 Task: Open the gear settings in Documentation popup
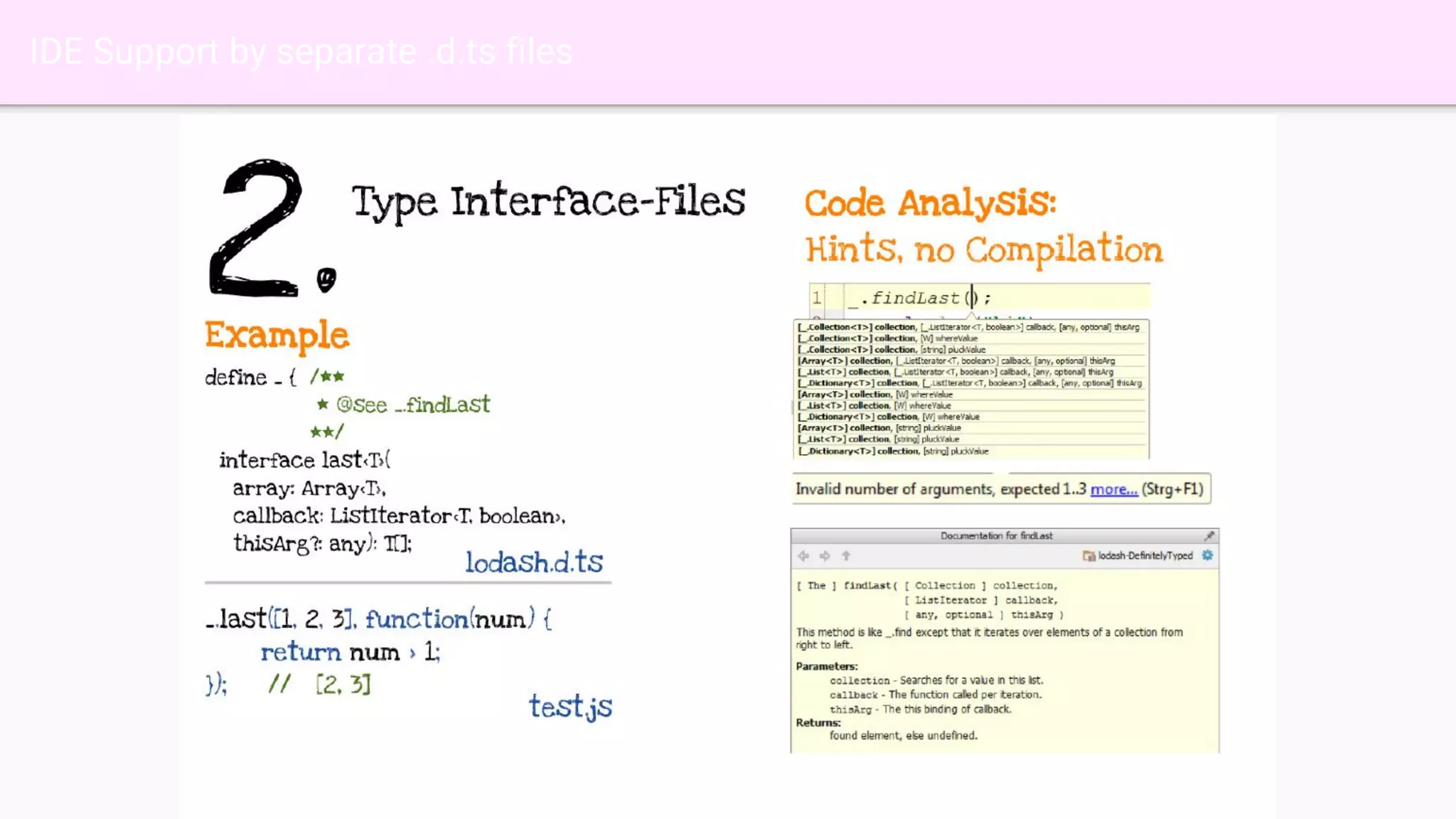click(1207, 555)
